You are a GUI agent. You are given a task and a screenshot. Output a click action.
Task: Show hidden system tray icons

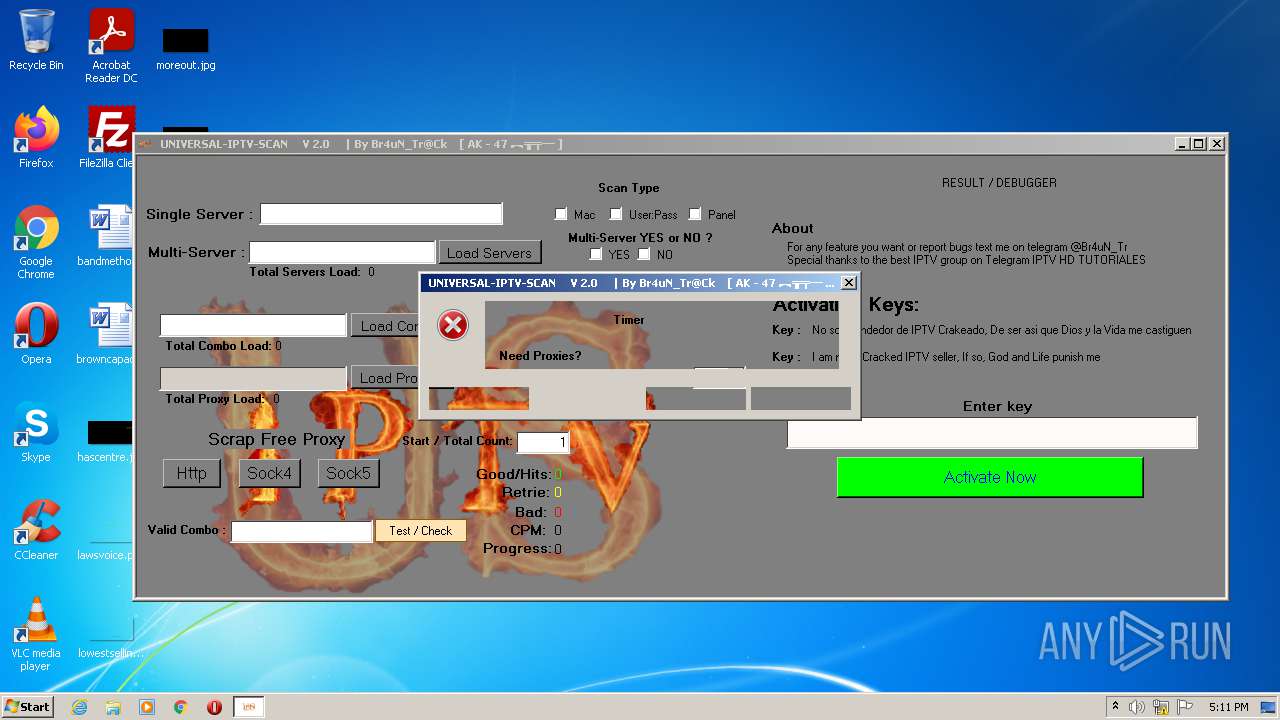point(1115,707)
